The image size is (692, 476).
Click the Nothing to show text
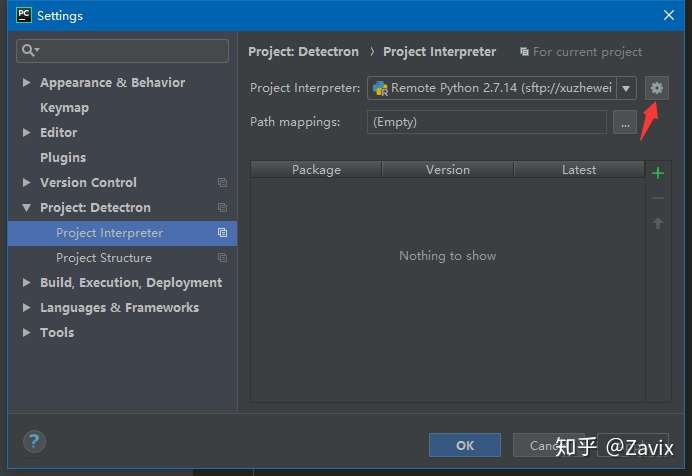(448, 256)
